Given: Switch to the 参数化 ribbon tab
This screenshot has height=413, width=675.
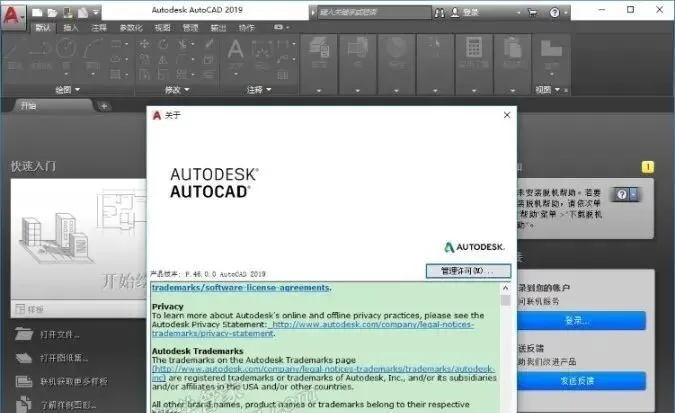Looking at the screenshot, I should pos(131,28).
